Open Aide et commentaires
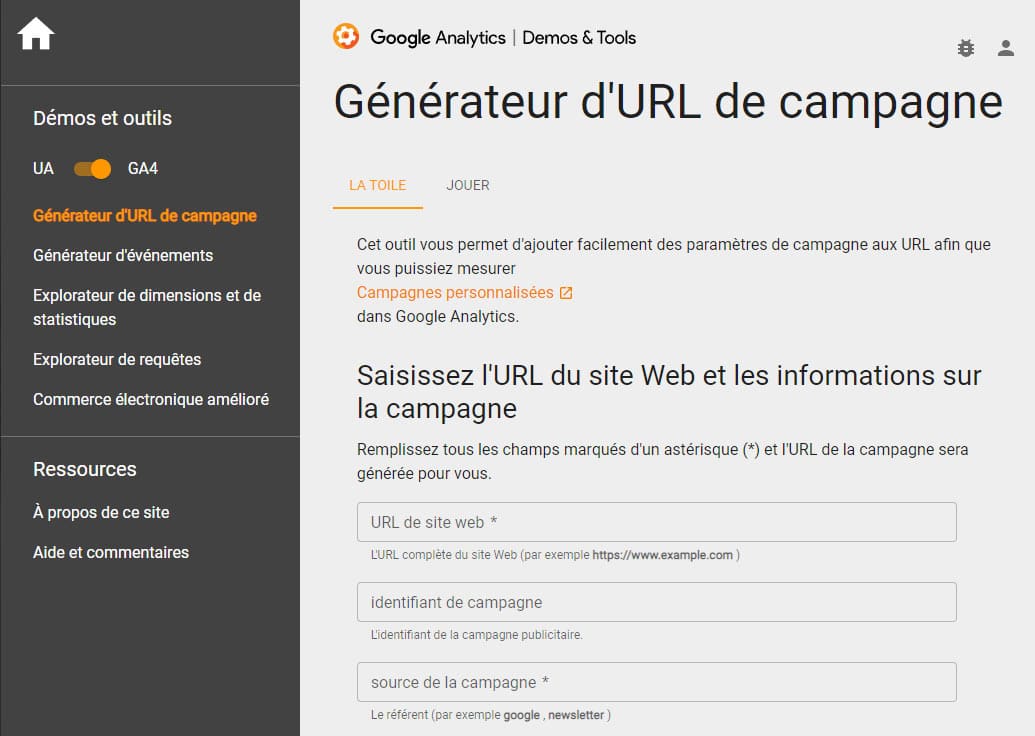Viewport: 1035px width, 736px height. pos(111,553)
